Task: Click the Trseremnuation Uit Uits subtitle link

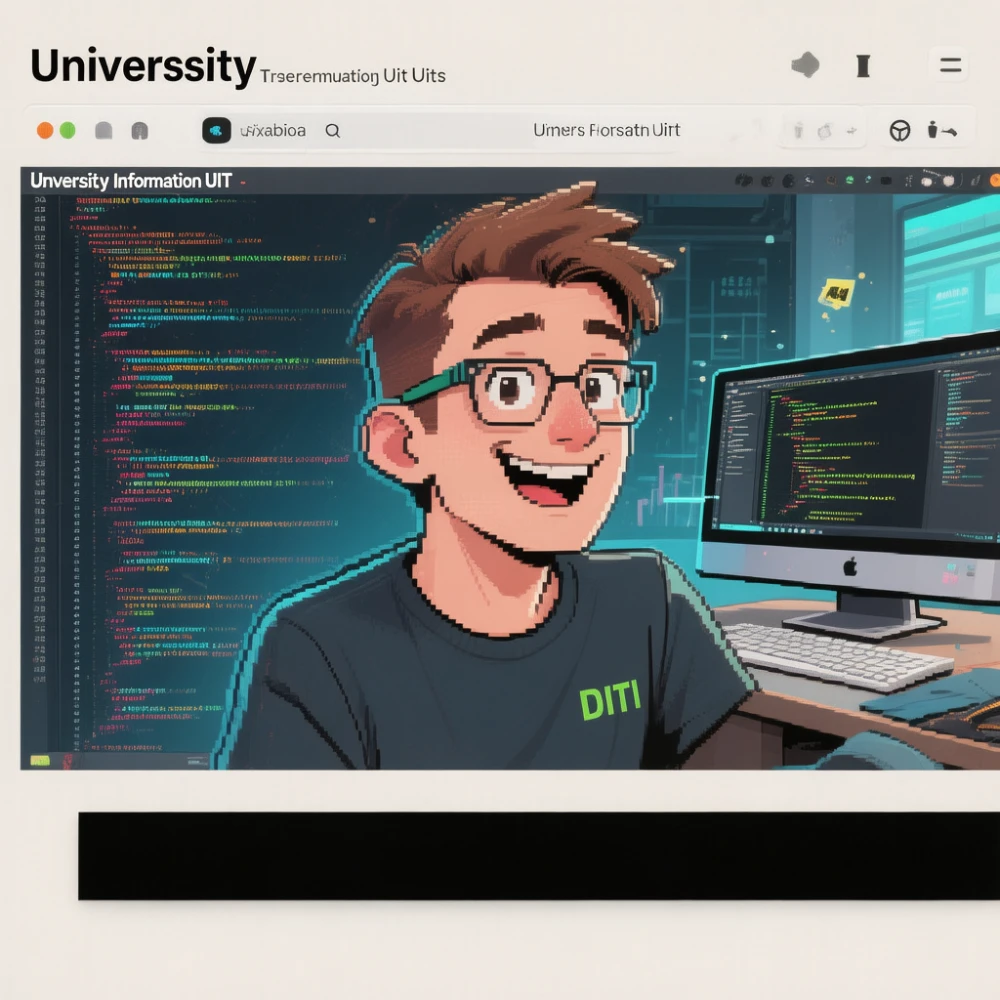Action: (x=352, y=76)
